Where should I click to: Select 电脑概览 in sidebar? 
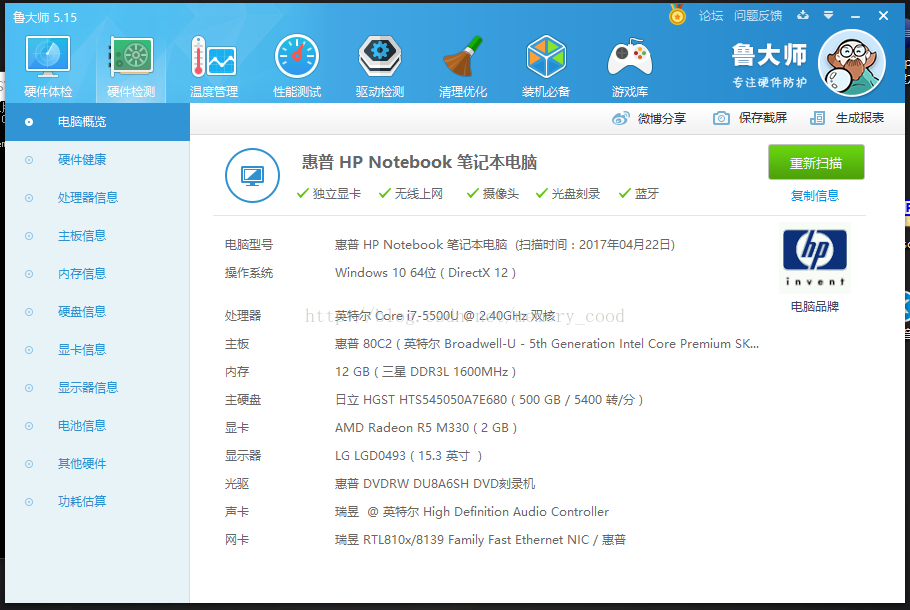pos(98,122)
